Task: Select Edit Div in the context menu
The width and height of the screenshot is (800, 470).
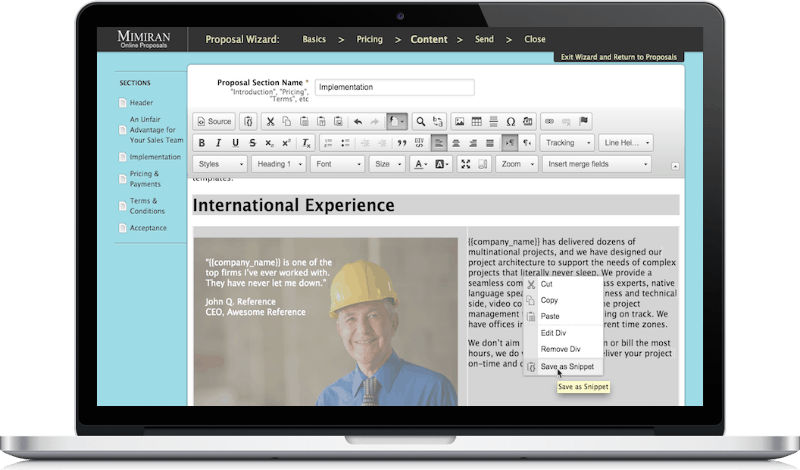Action: [x=563, y=333]
